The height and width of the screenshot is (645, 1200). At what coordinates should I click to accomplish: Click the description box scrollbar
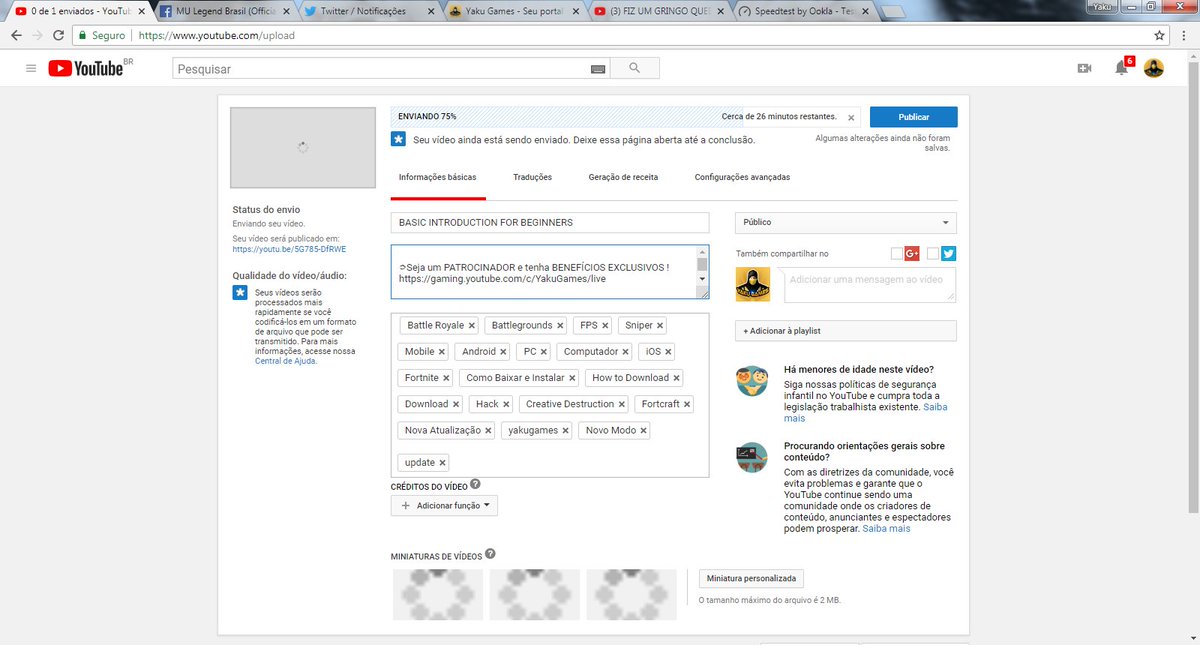[x=702, y=272]
